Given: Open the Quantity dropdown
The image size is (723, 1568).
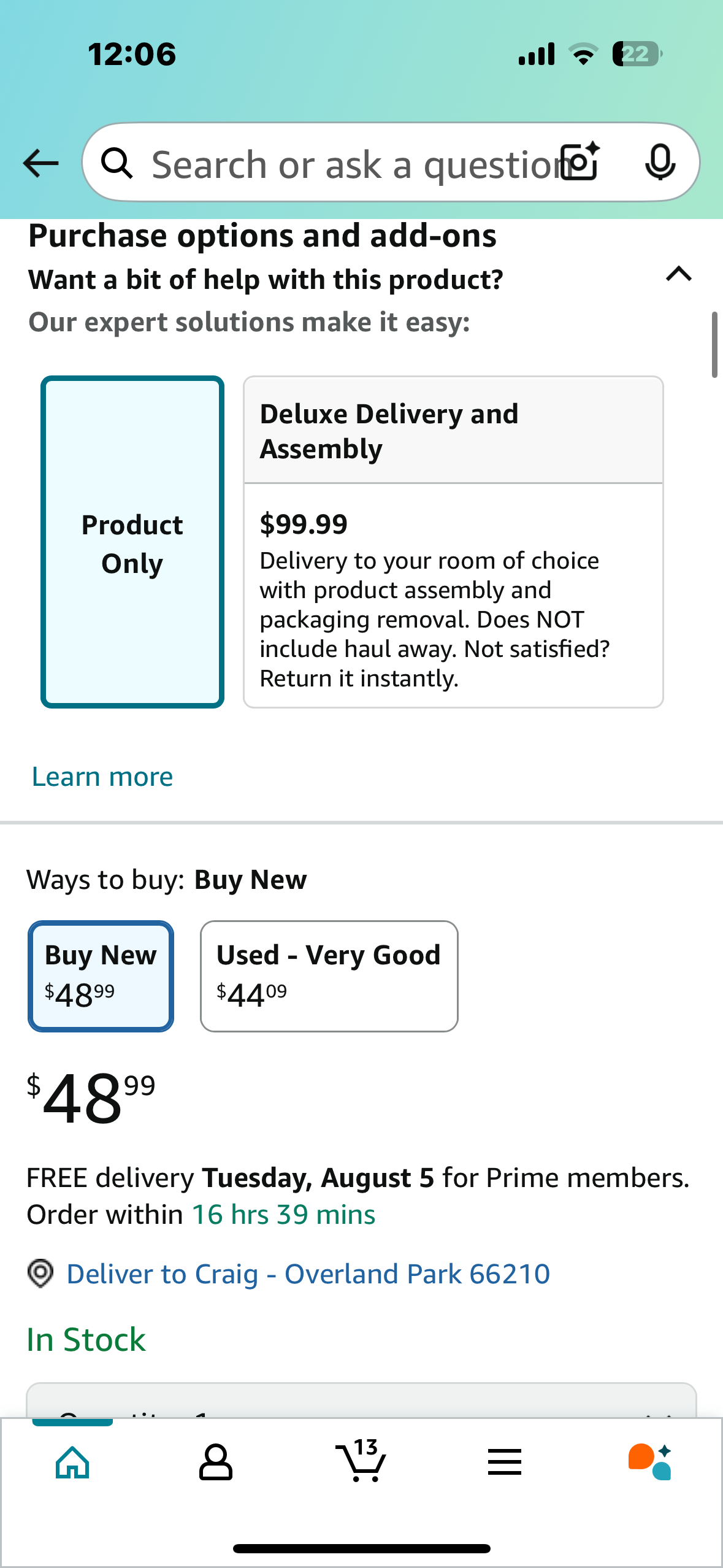Looking at the screenshot, I should tap(361, 1400).
